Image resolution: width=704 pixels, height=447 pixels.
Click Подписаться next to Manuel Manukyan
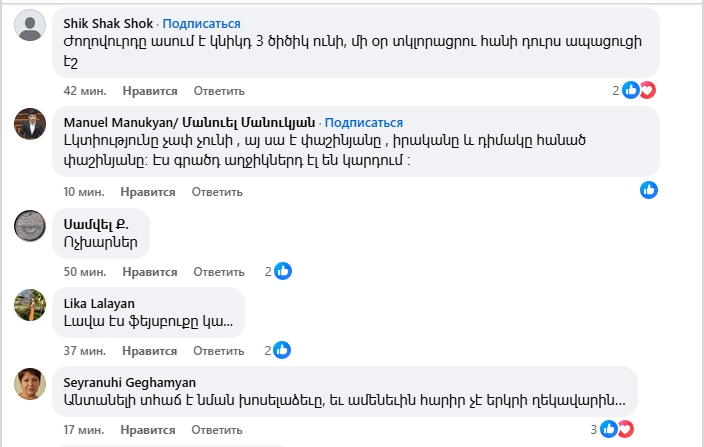[364, 123]
